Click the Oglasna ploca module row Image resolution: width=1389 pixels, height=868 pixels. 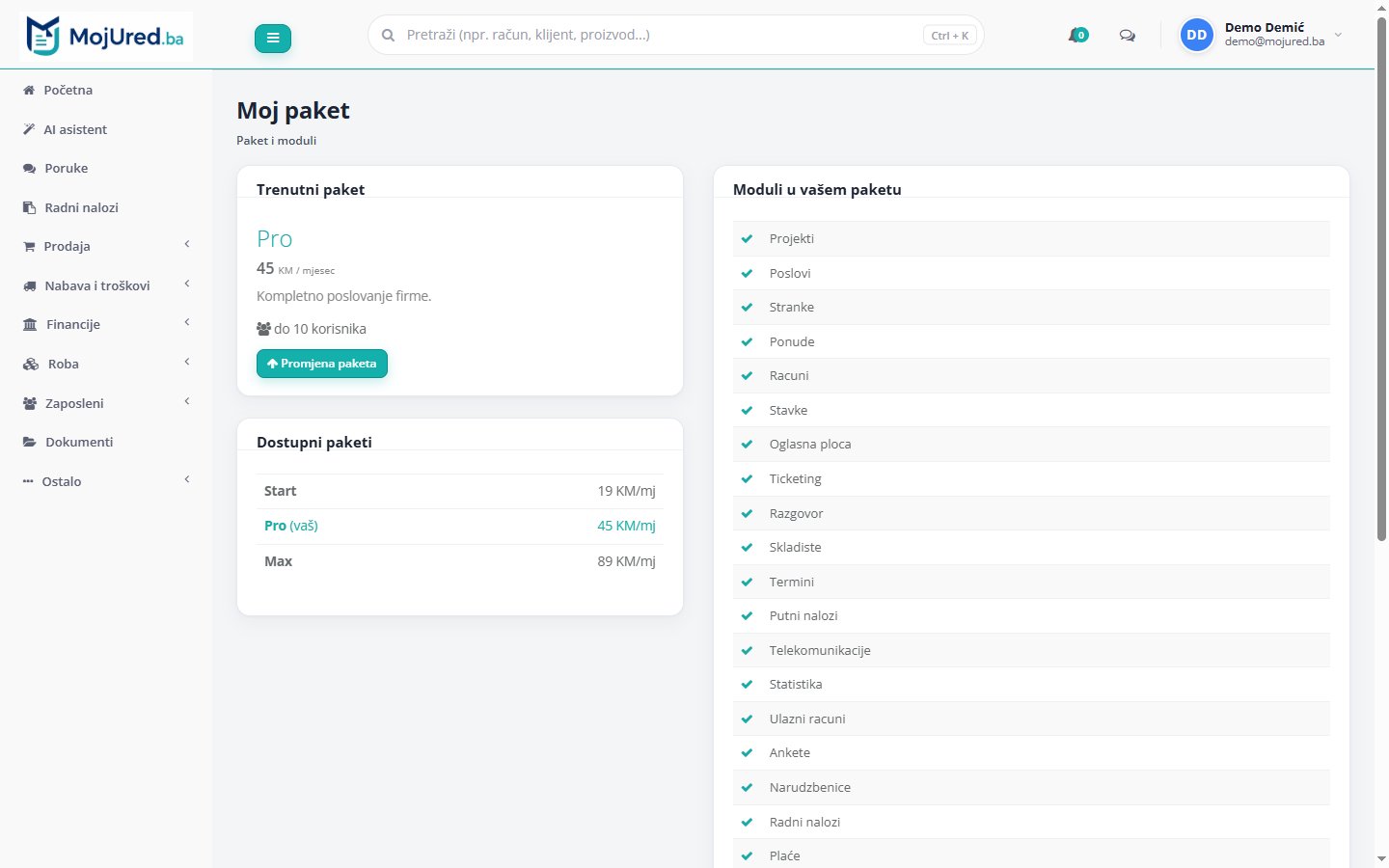point(1031,445)
